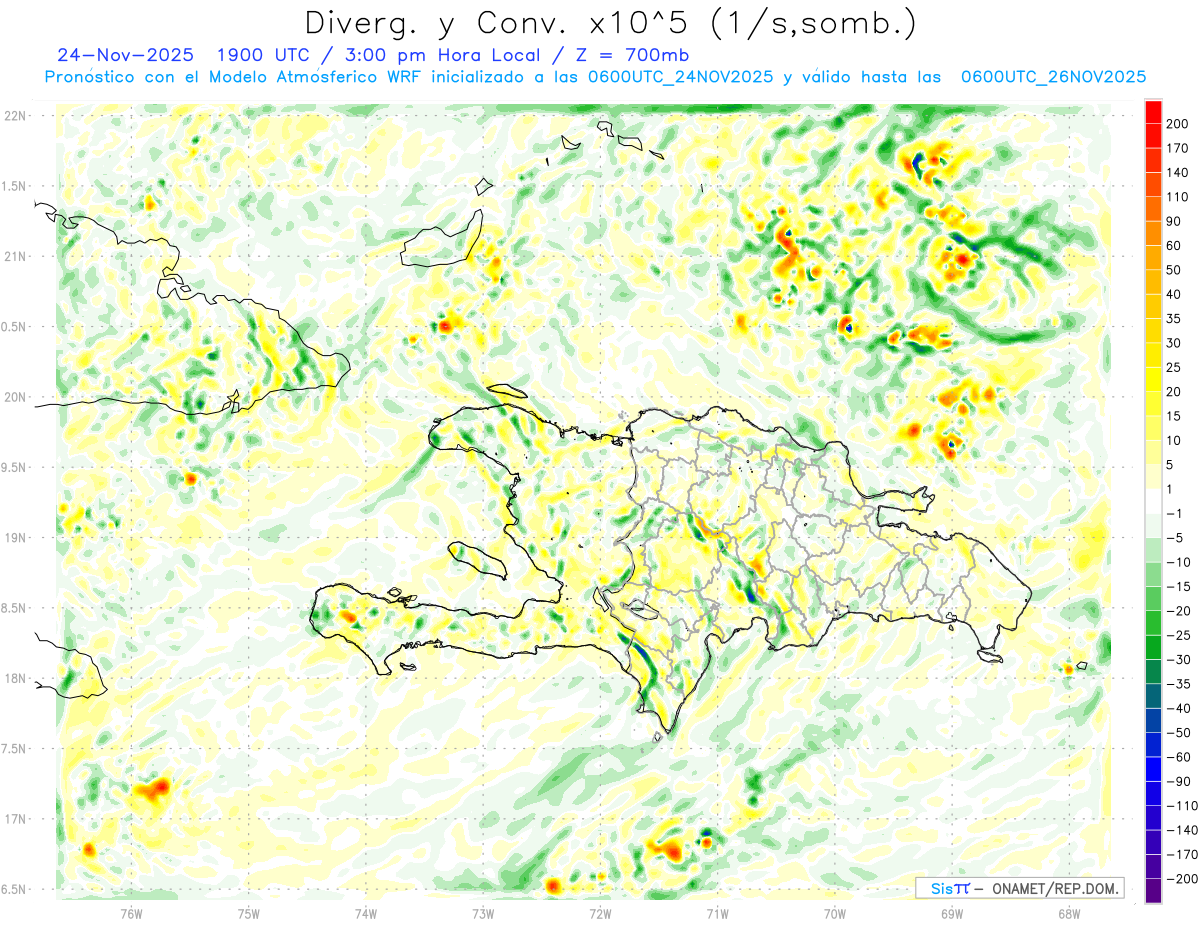
Task: Click the title 'Diverg. y Conv. x10^5 (1/s,somb.)'
Action: [609, 24]
